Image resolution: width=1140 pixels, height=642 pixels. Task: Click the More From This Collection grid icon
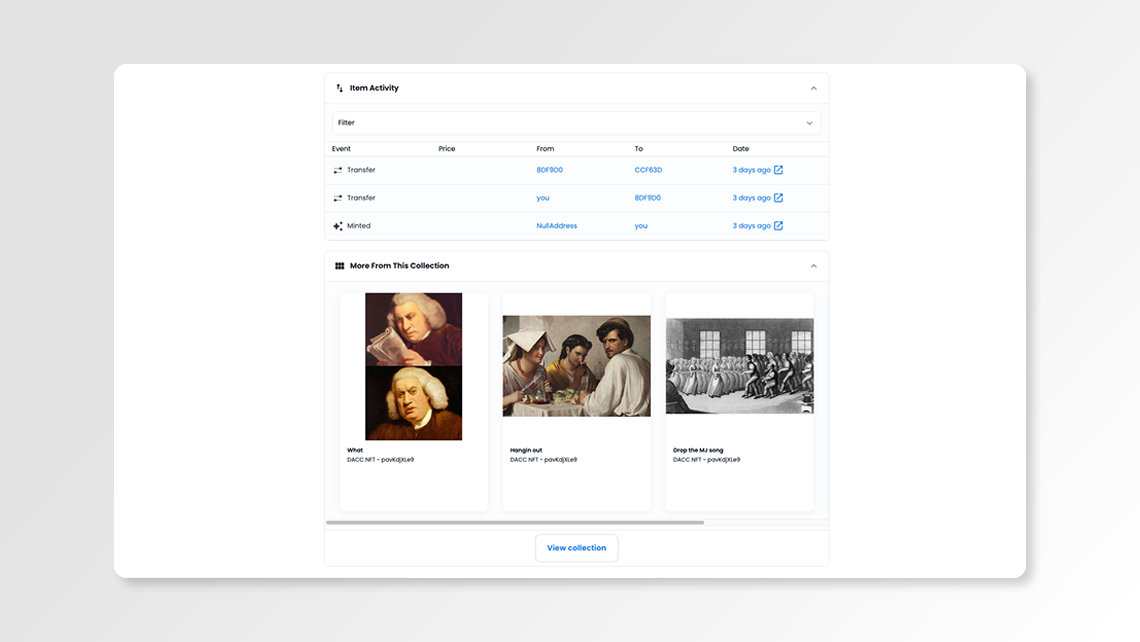coord(340,266)
